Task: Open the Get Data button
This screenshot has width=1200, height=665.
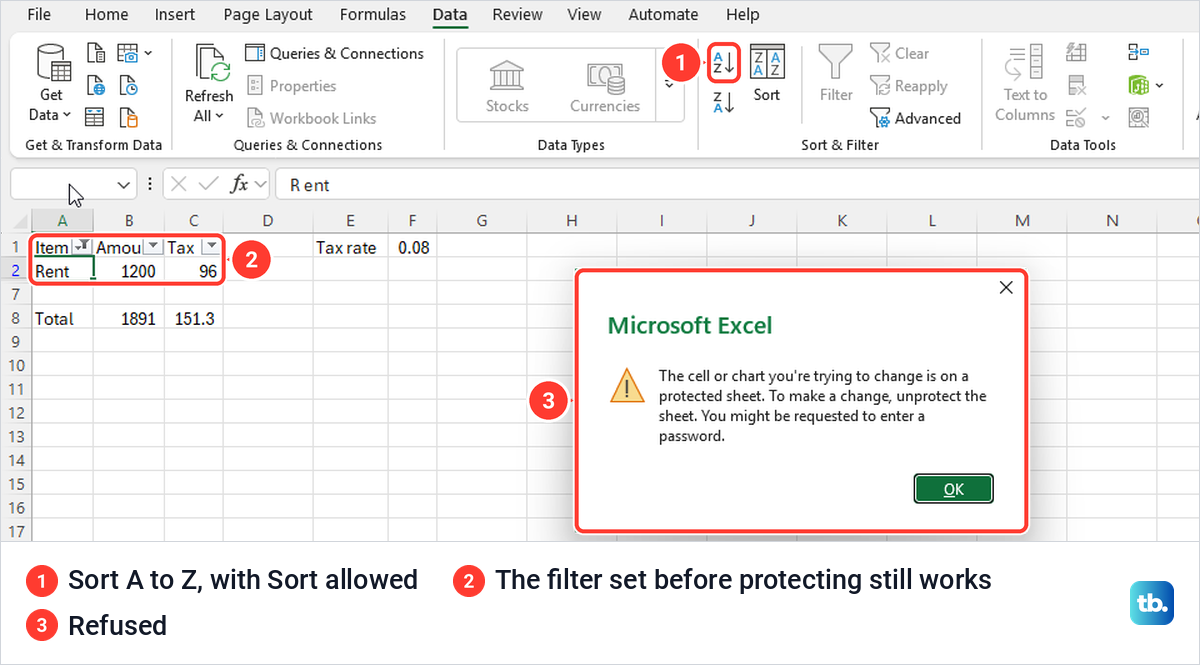Action: pyautogui.click(x=51, y=83)
